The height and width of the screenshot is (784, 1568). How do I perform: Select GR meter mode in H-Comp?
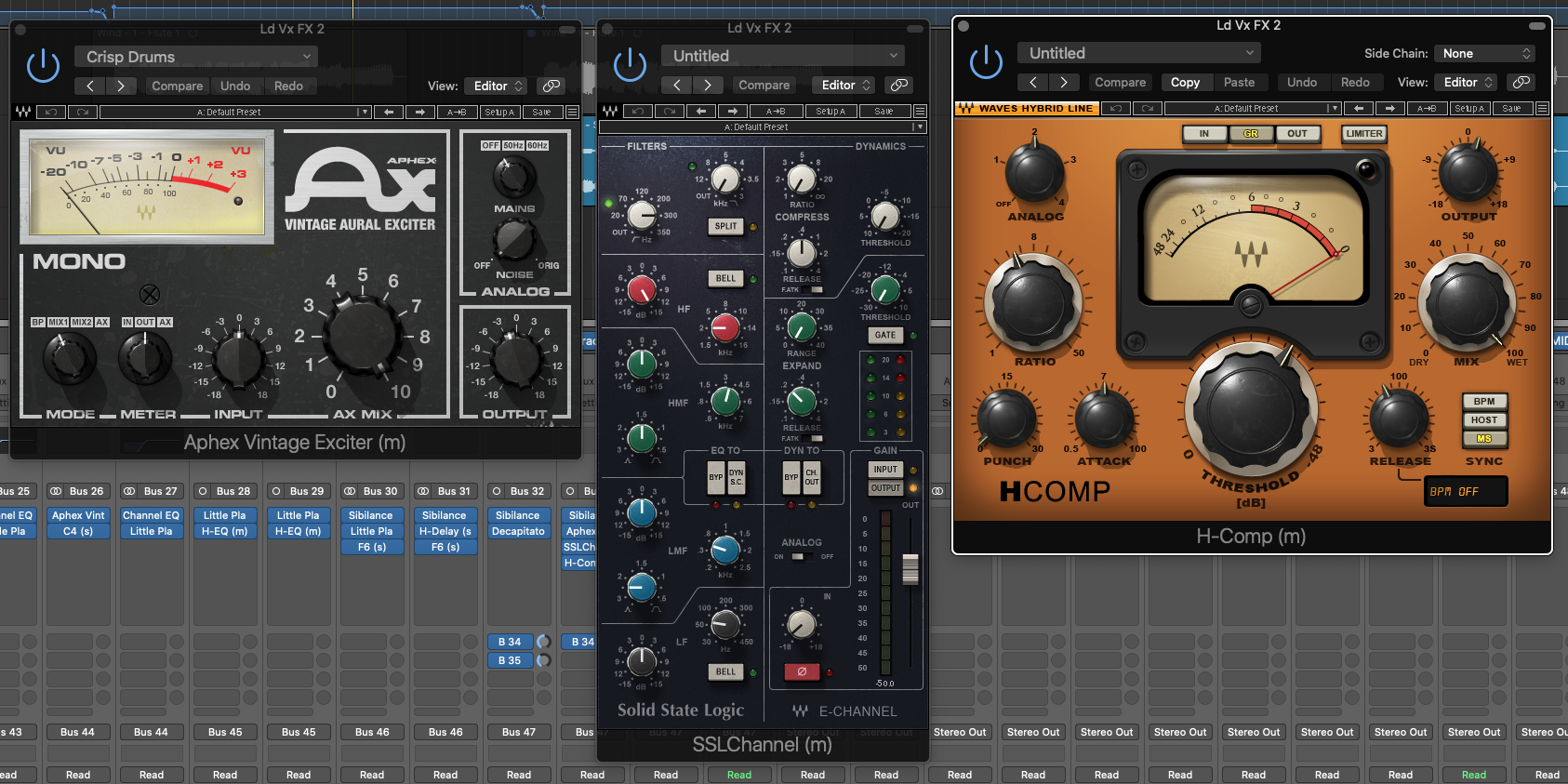coord(1251,134)
